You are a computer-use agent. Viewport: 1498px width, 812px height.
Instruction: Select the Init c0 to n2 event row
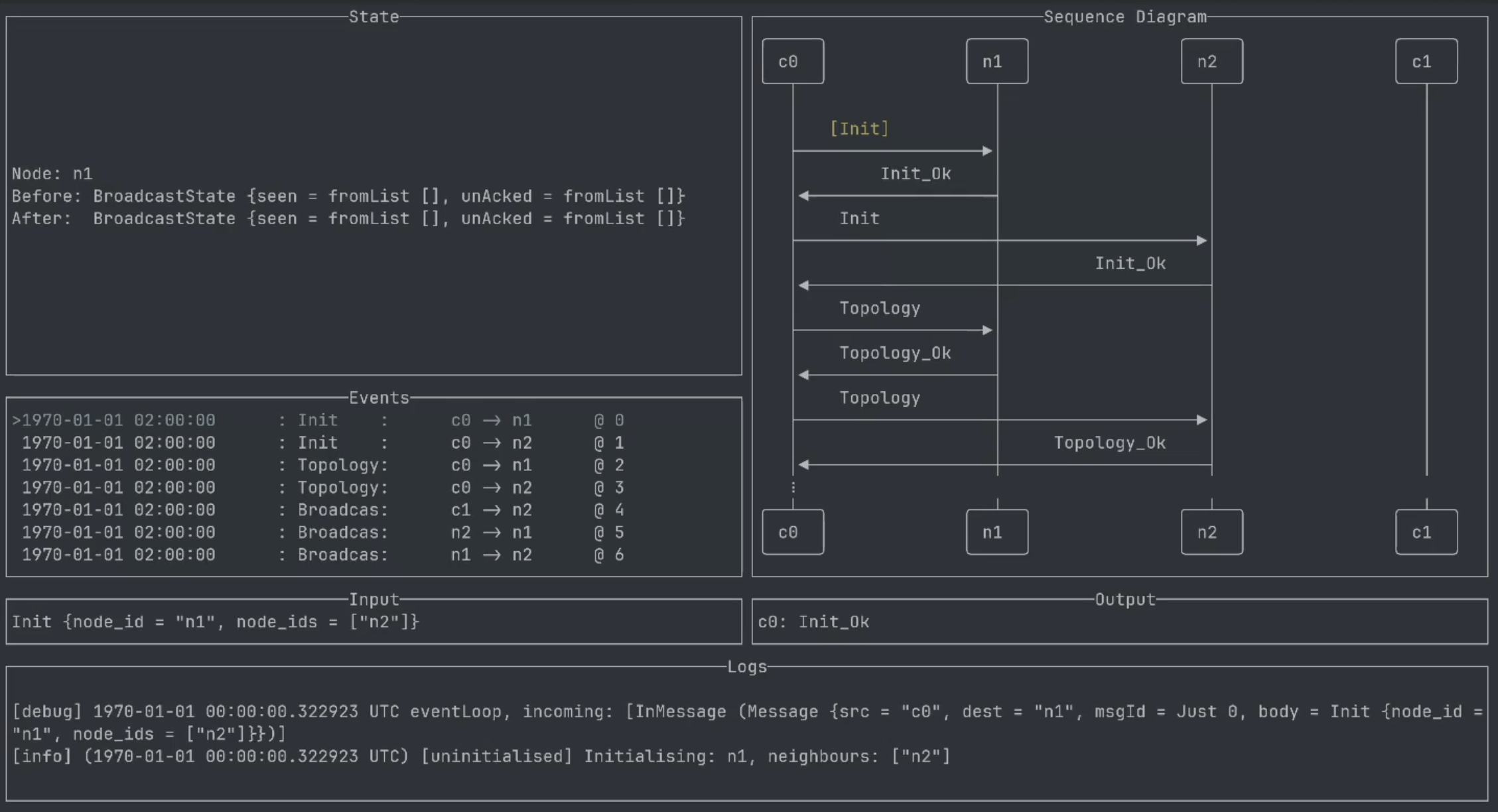point(318,443)
